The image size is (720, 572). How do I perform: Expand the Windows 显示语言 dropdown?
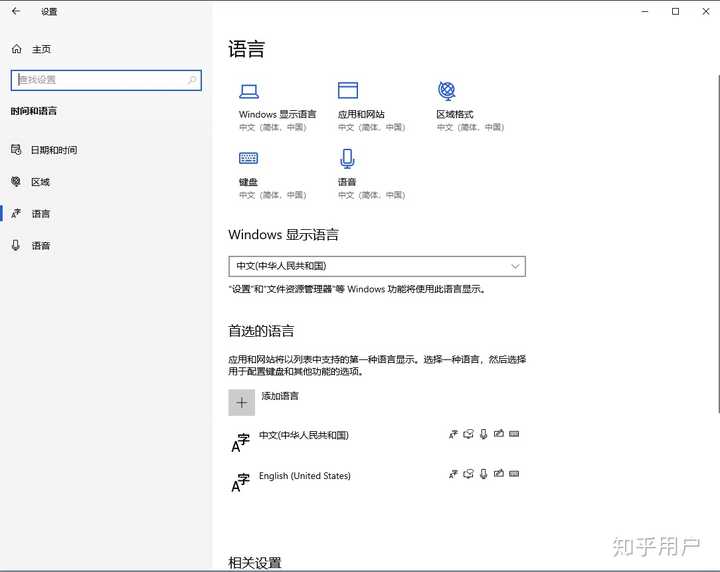click(x=377, y=266)
